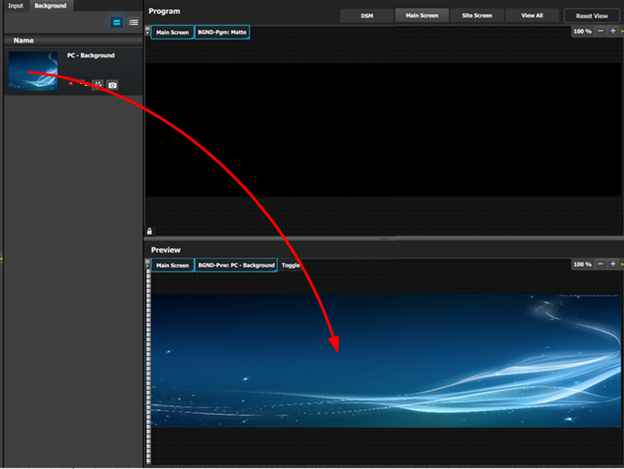Select the Background tab
This screenshot has width=624, height=469.
[x=51, y=6]
